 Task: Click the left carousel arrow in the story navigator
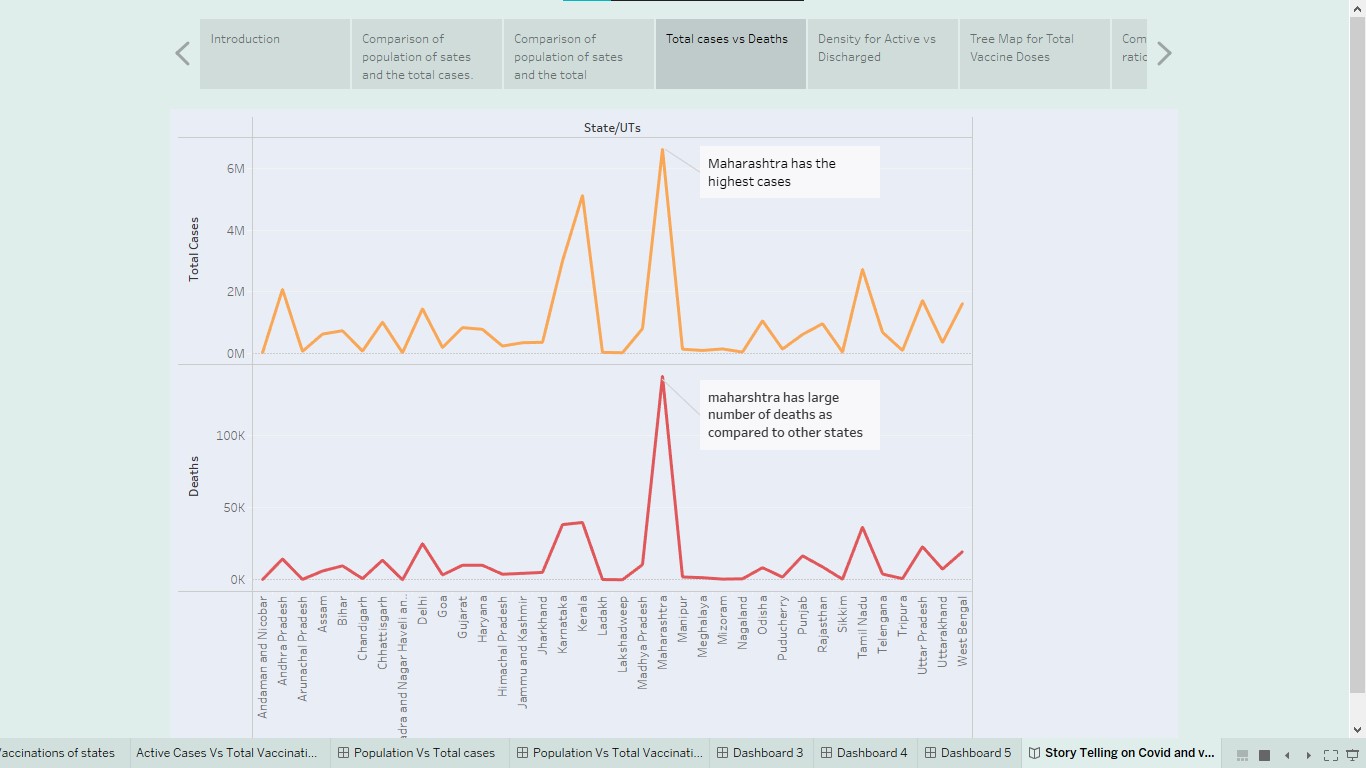[182, 53]
